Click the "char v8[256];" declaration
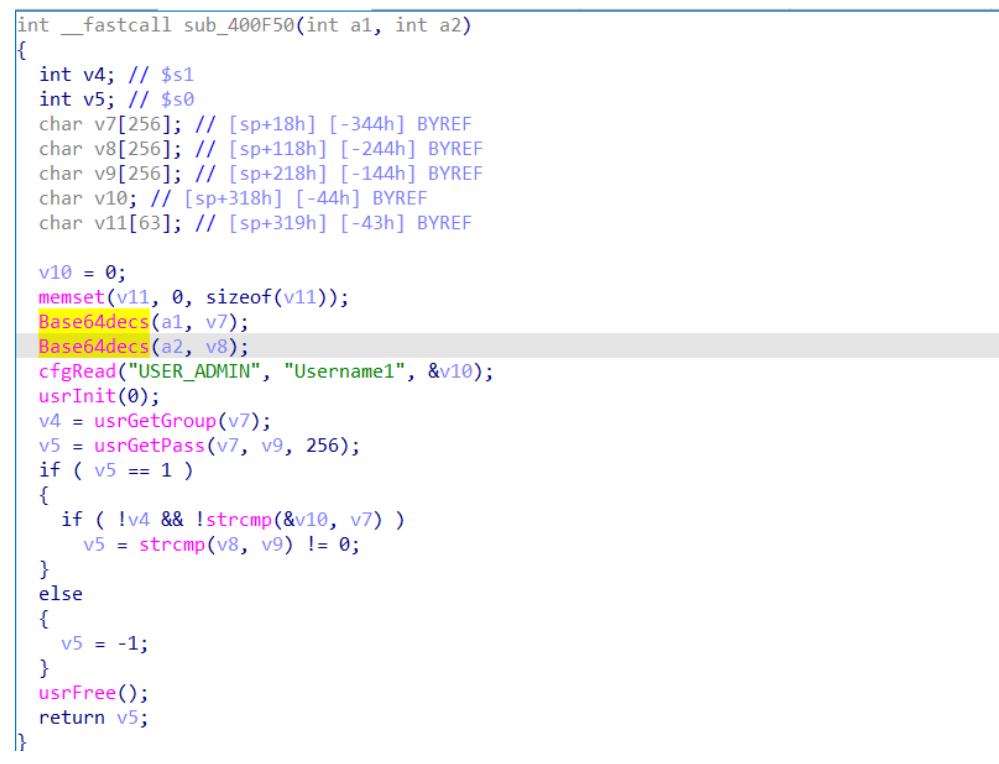Screen dimensions: 999x764 pos(110,149)
